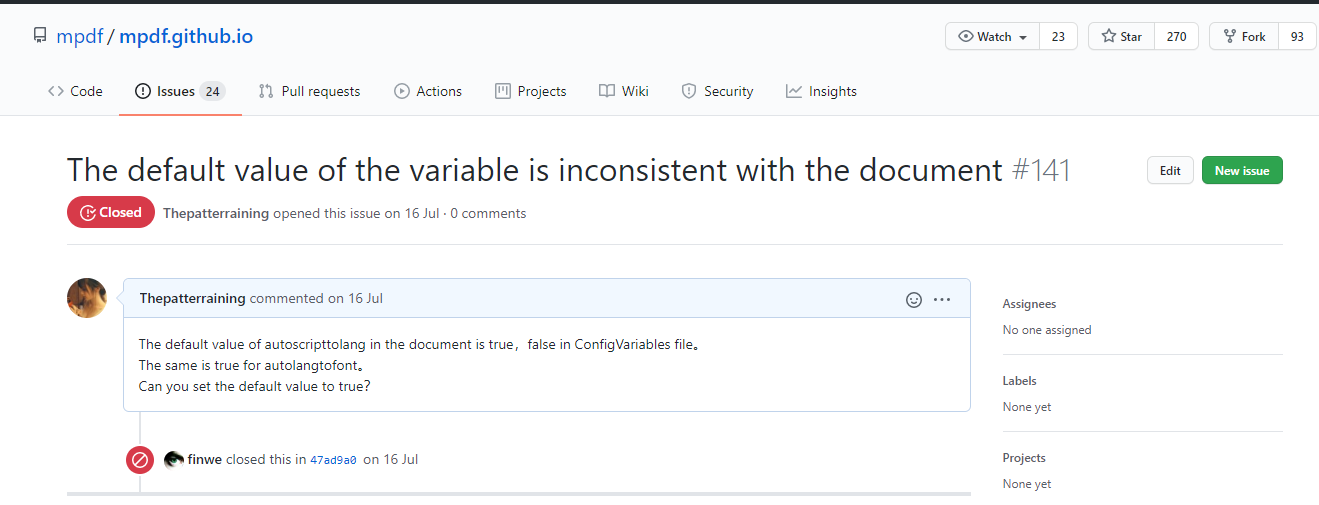
Task: Open Thepatterraining profile in issue header
Action: click(216, 213)
